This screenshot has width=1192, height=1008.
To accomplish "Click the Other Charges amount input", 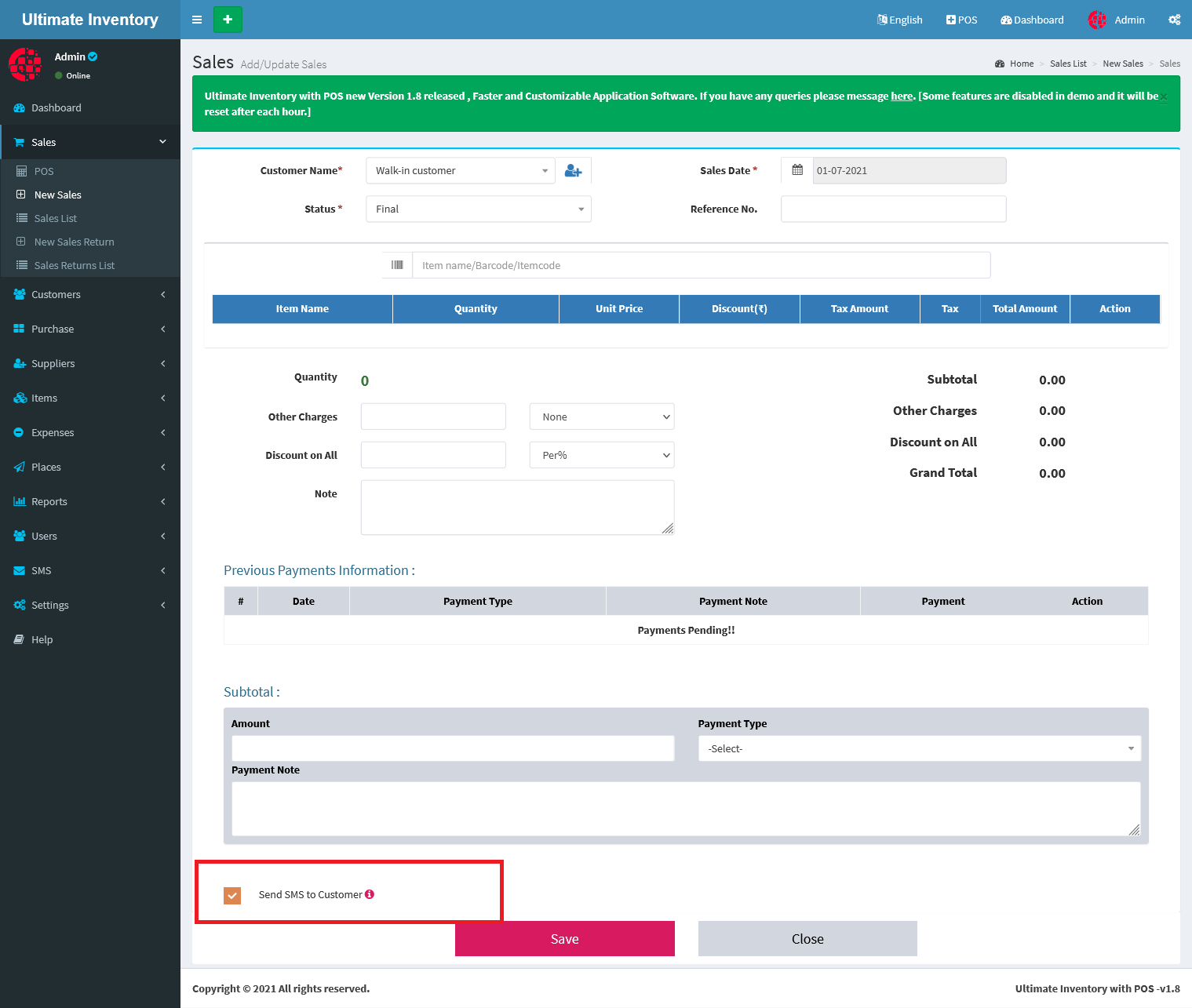I will click(433, 417).
